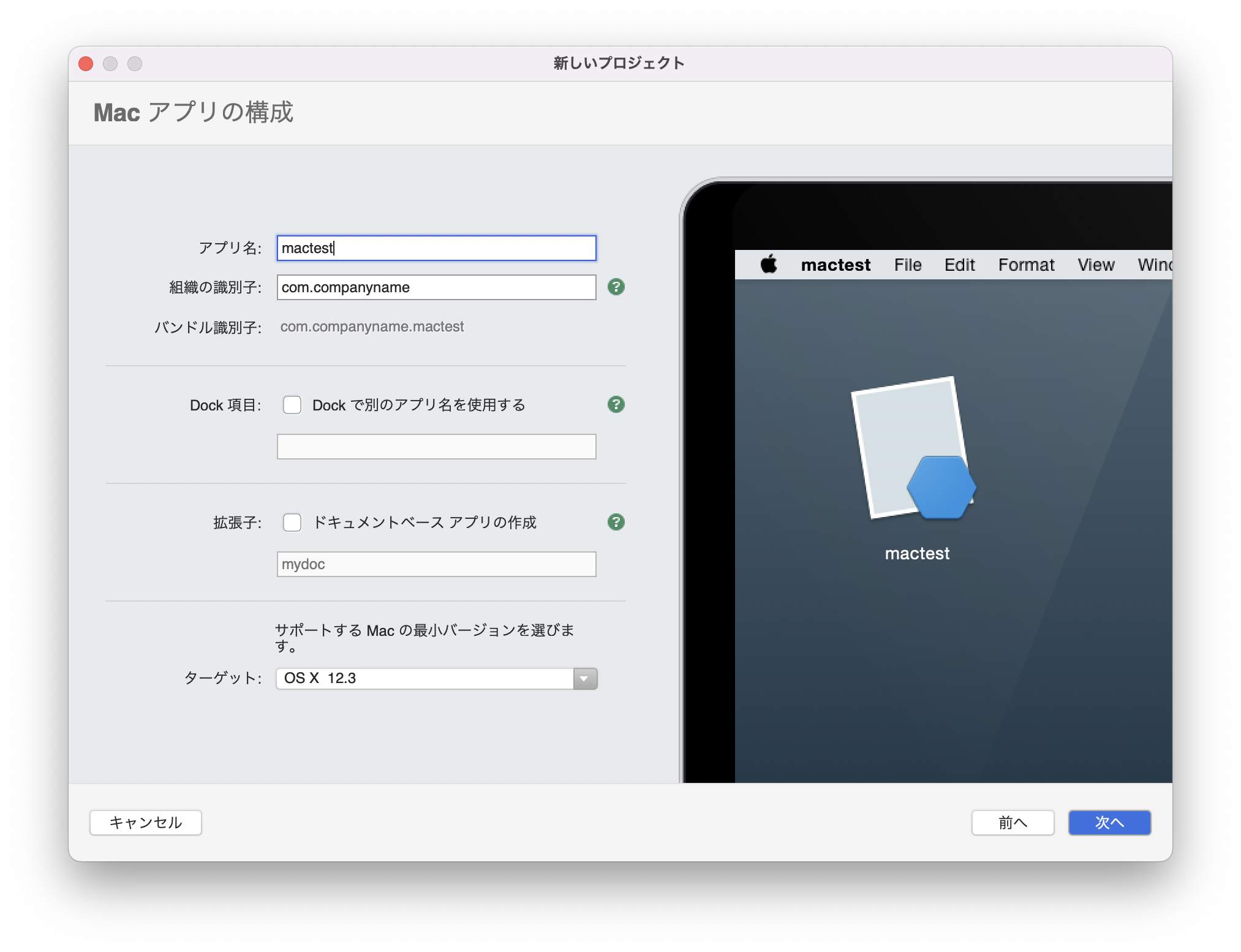Click the mydoc extension text field
The width and height of the screenshot is (1241, 952).
point(437,564)
